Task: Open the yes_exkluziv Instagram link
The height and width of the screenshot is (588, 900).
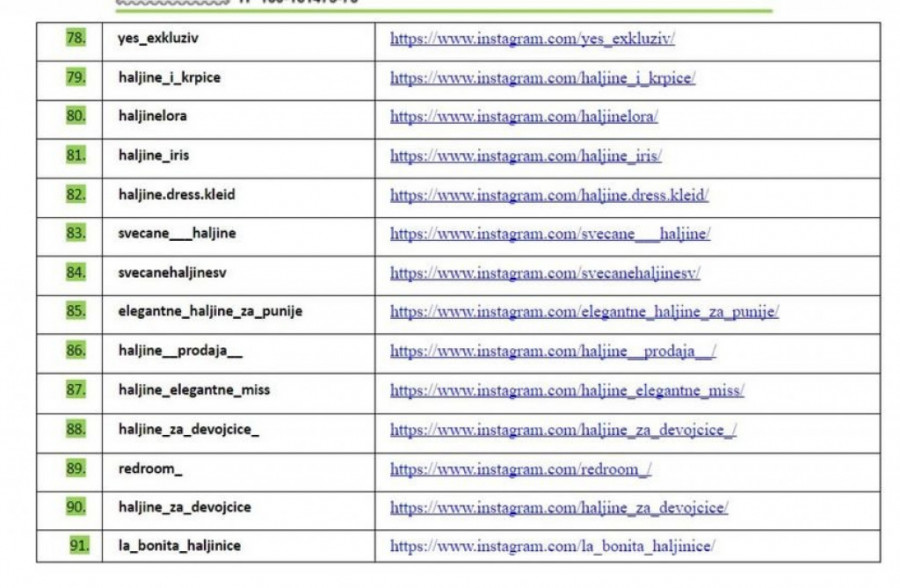Action: 532,39
